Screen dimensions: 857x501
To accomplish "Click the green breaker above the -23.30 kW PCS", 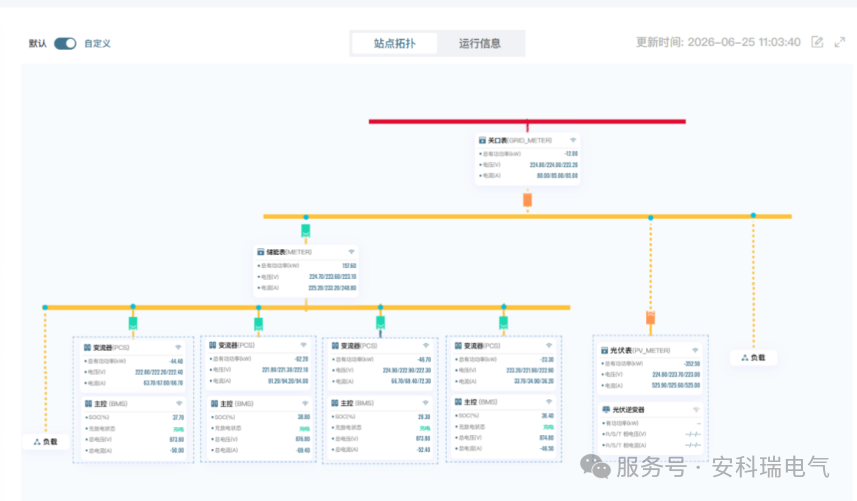I will (x=503, y=323).
